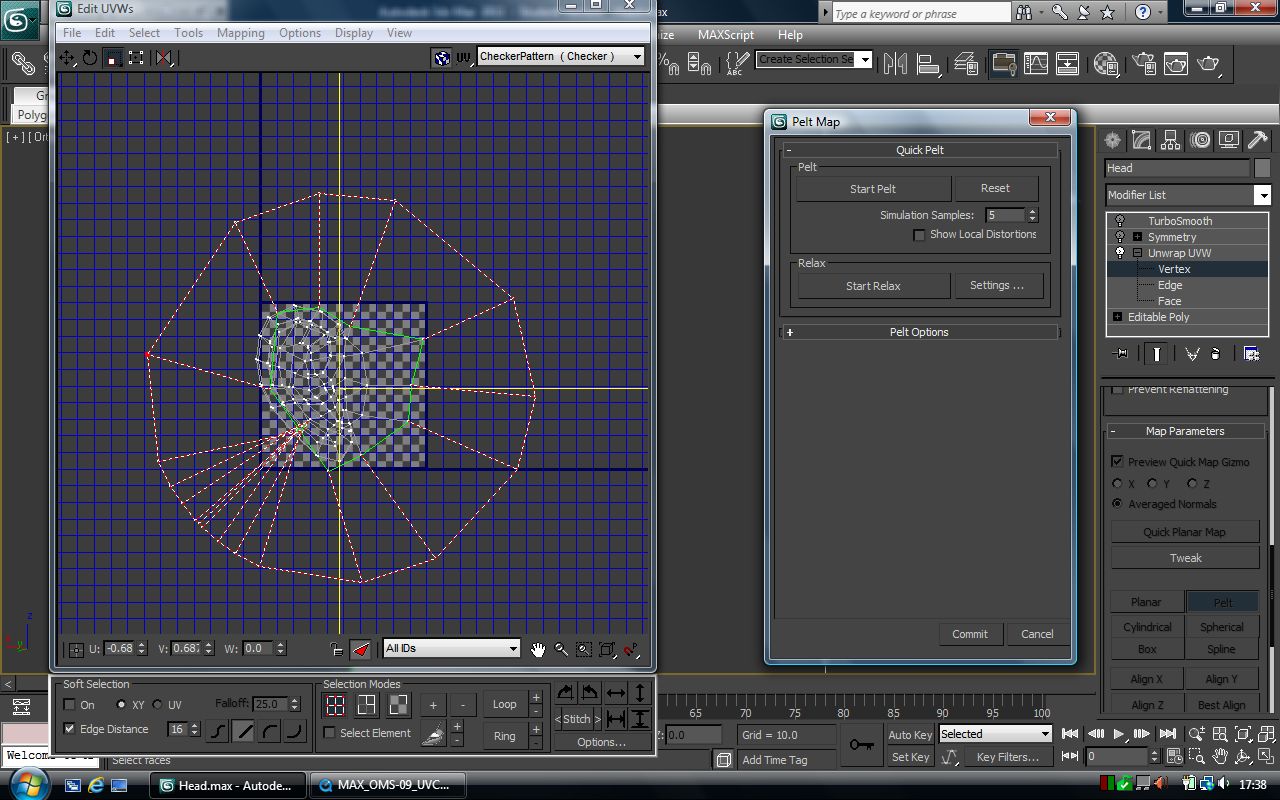Pin the modifier stack
The height and width of the screenshot is (800, 1280).
(1120, 353)
